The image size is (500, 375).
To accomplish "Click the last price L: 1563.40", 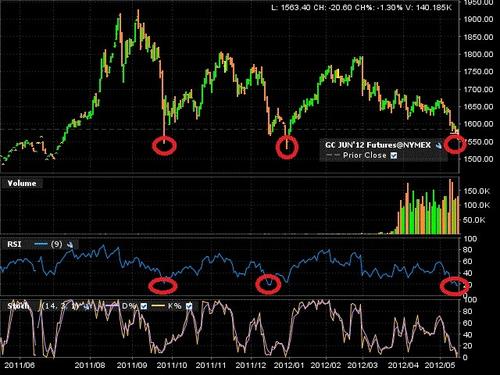I will (291, 8).
